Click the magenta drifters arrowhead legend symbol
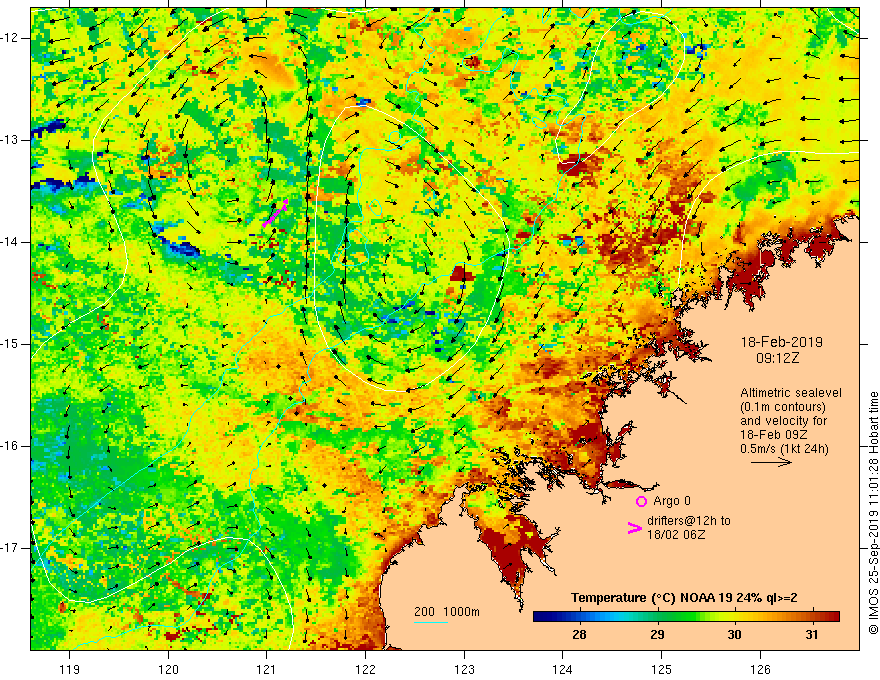 tap(634, 528)
